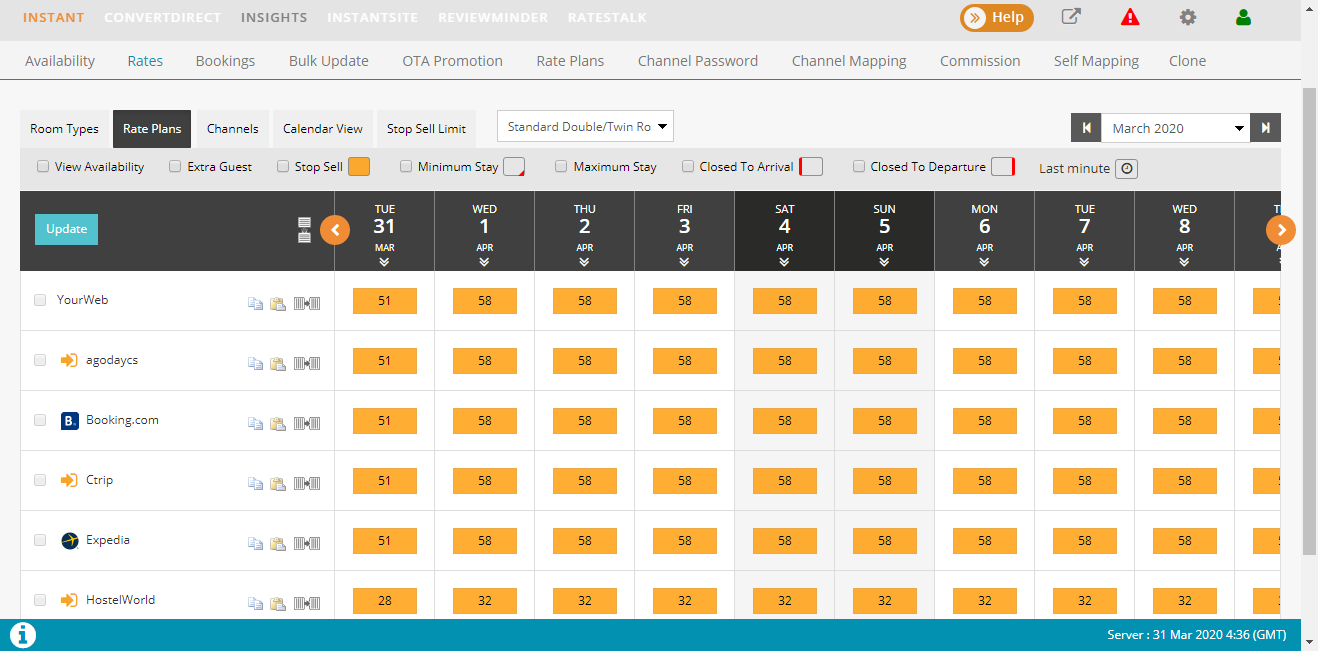Click the orange Help button
Image resolution: width=1318 pixels, height=651 pixels.
click(x=996, y=18)
